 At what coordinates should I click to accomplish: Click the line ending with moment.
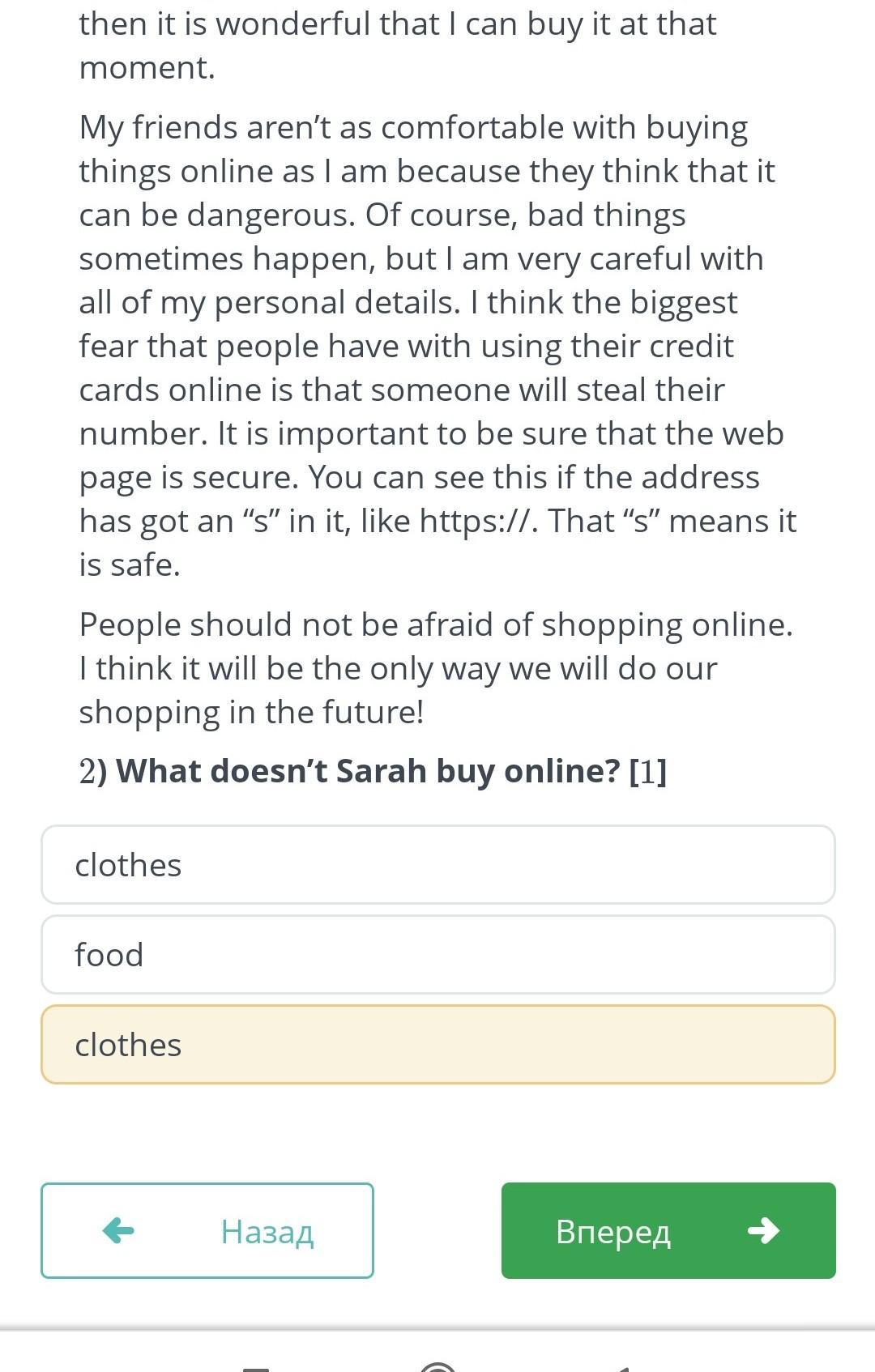pos(147,67)
